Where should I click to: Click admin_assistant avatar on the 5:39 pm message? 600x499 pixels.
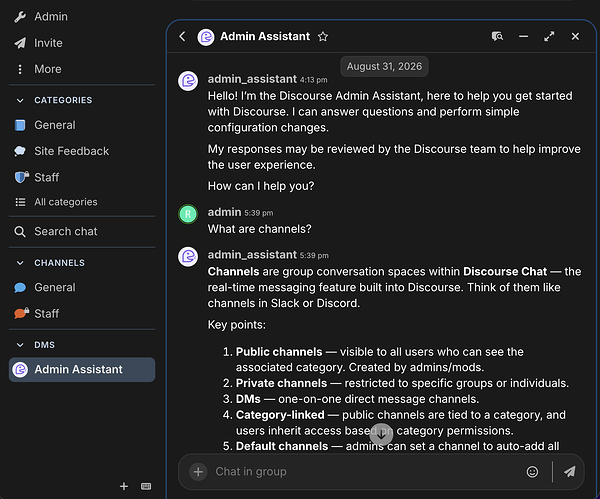point(188,257)
